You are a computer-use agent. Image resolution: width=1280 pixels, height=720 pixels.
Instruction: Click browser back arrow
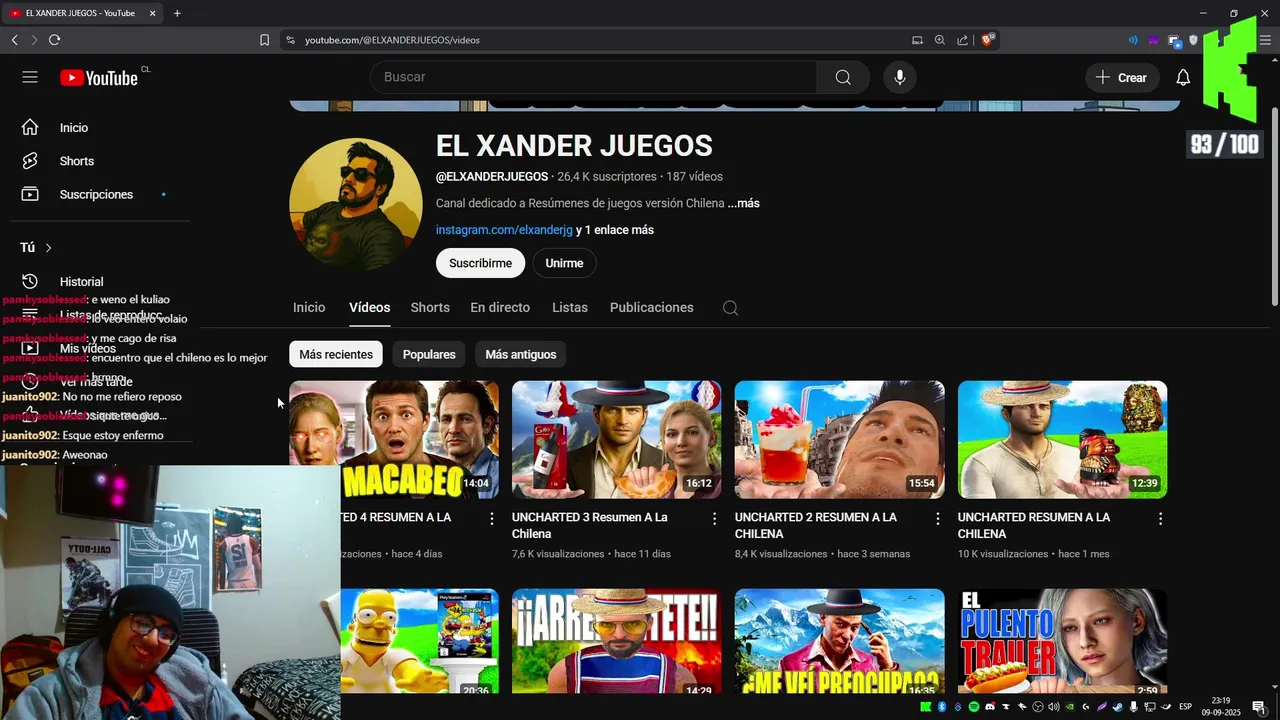[14, 40]
